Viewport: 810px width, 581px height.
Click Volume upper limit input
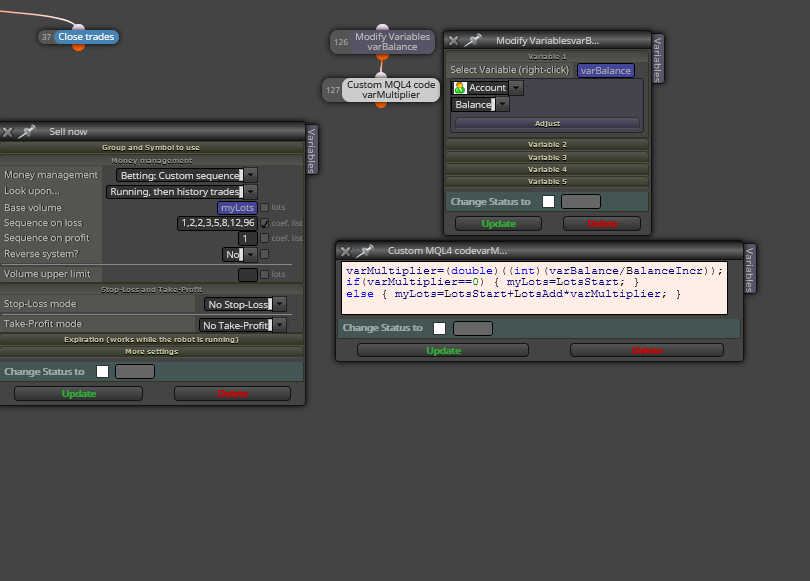point(248,275)
